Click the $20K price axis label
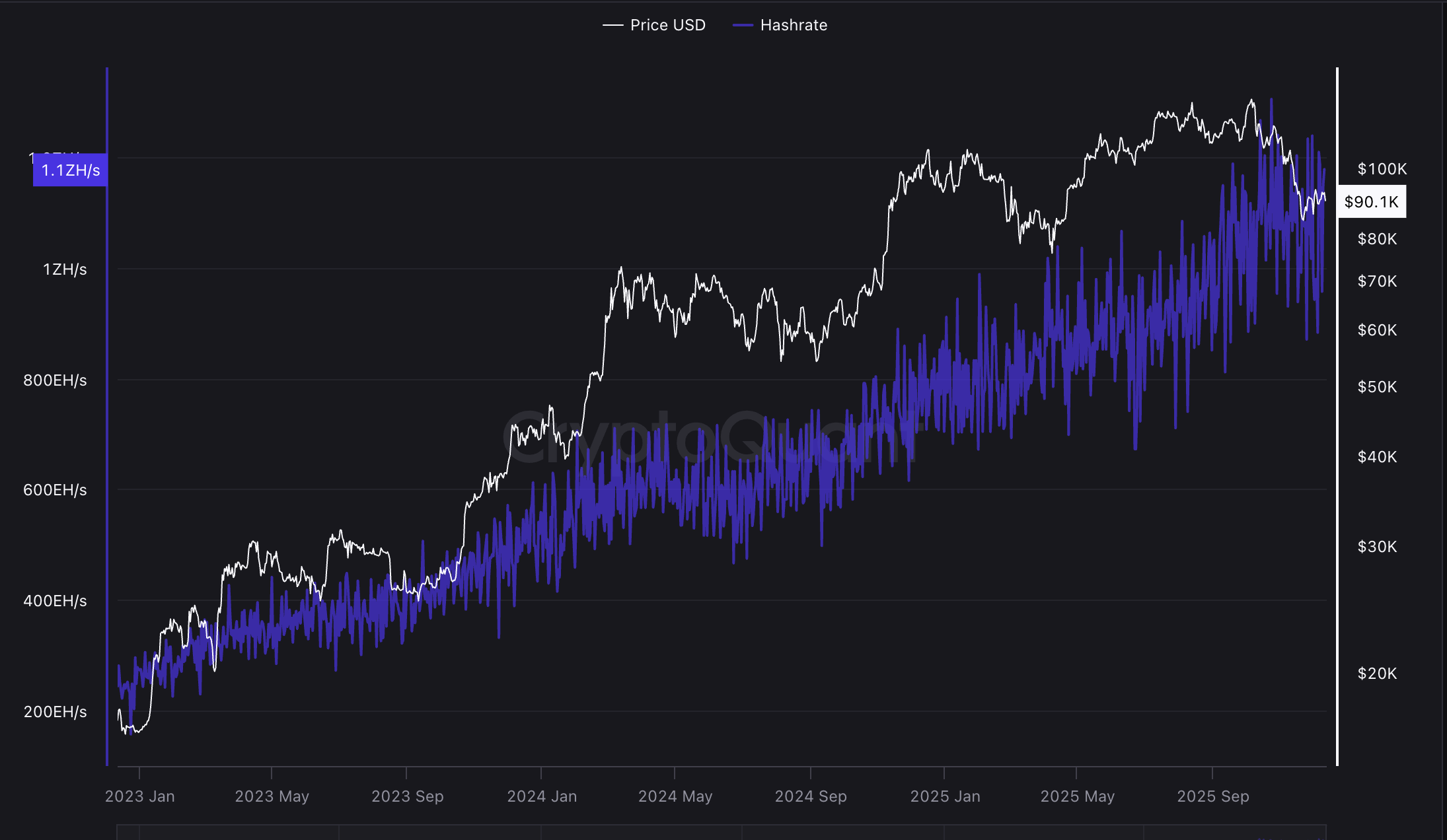 (1379, 674)
